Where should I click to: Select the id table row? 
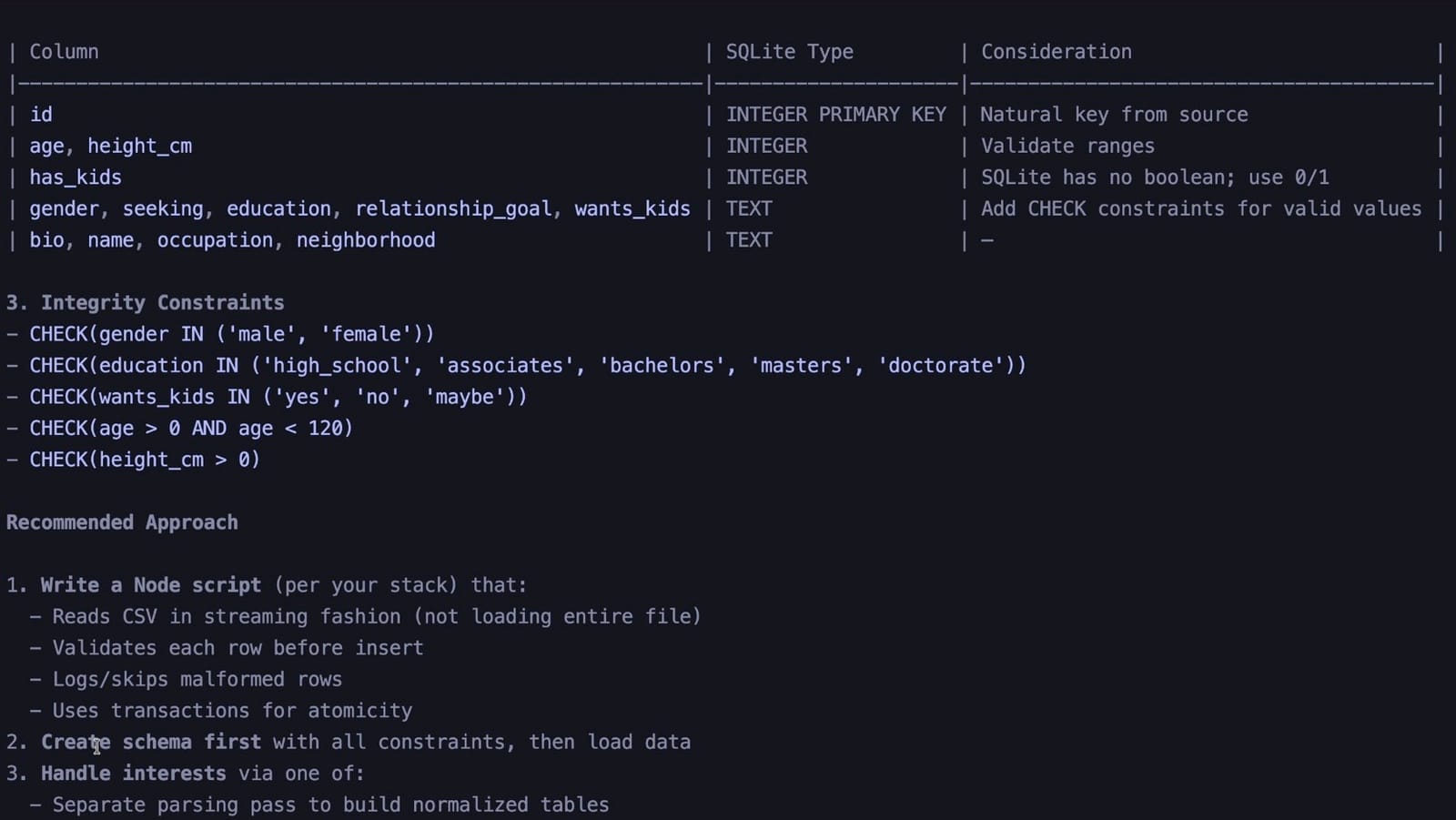[x=41, y=115]
